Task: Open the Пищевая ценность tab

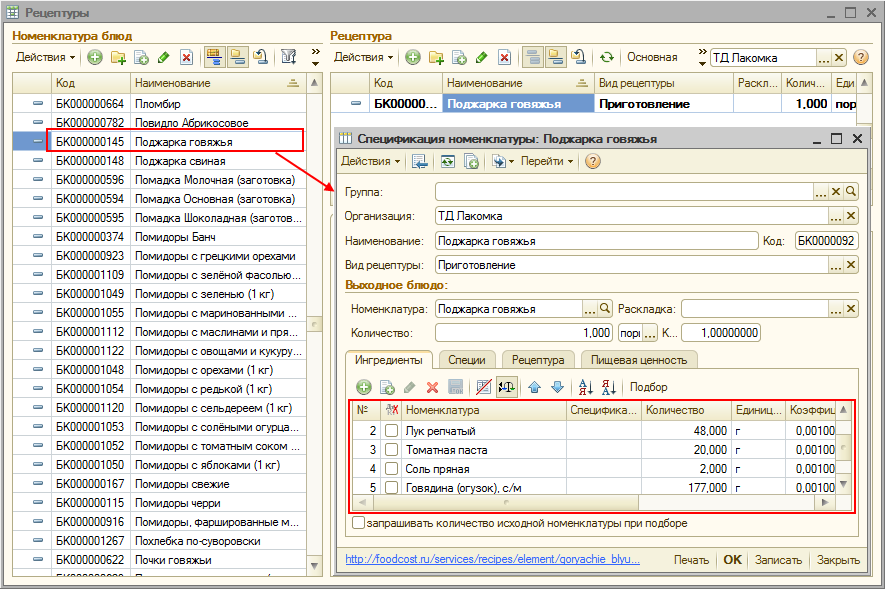Action: [639, 360]
